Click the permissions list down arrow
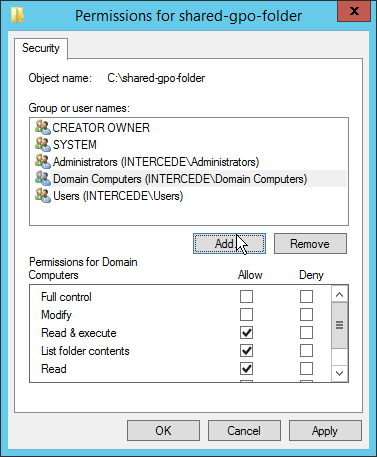This screenshot has height=457, width=377. 339,373
